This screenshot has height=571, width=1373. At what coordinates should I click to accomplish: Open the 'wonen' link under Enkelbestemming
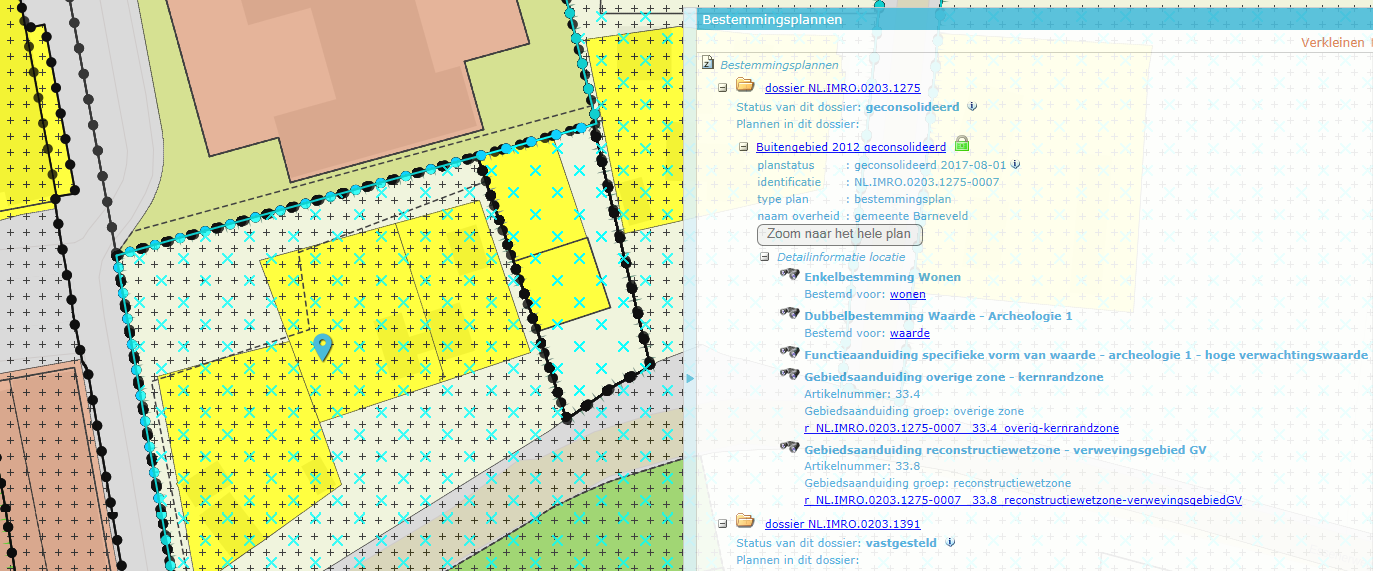908,294
